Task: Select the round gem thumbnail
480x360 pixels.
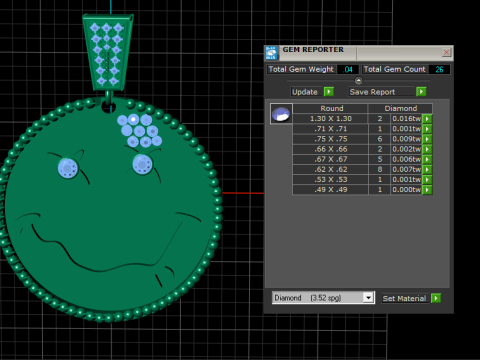Action: click(281, 114)
